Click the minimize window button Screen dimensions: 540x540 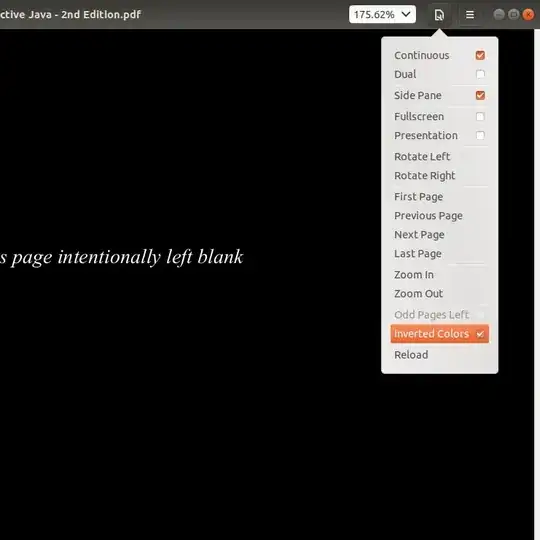[x=499, y=14]
